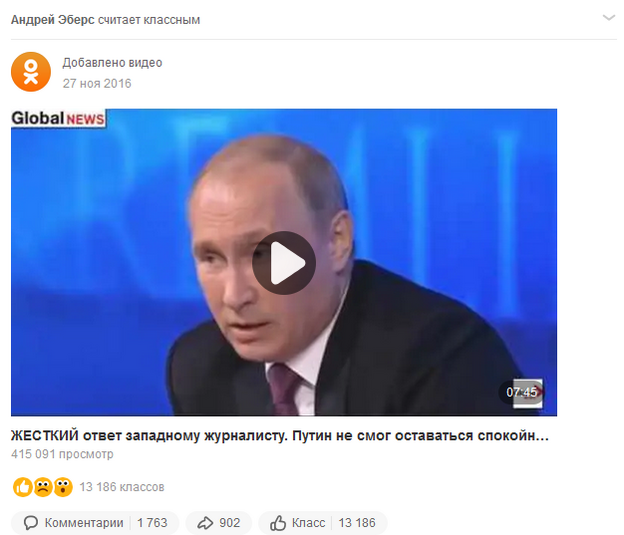Click the thumbs-up reaction emoji

(x=23, y=487)
